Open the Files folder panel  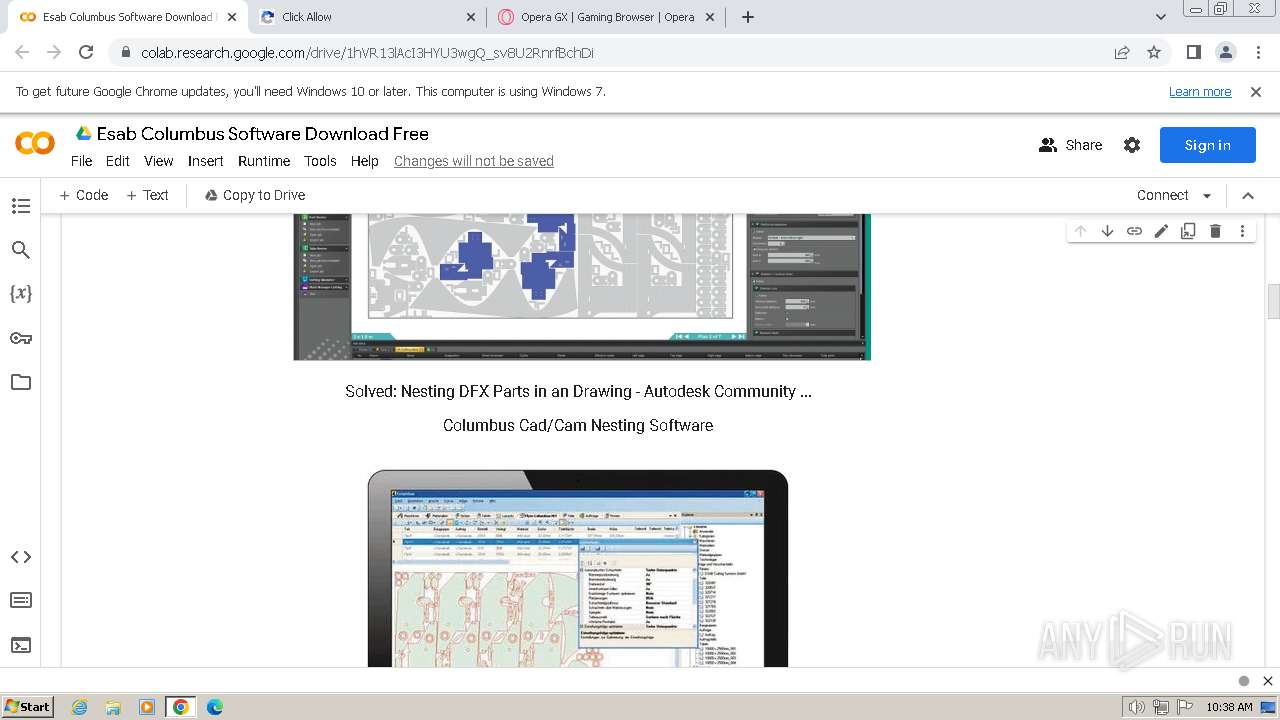point(21,382)
